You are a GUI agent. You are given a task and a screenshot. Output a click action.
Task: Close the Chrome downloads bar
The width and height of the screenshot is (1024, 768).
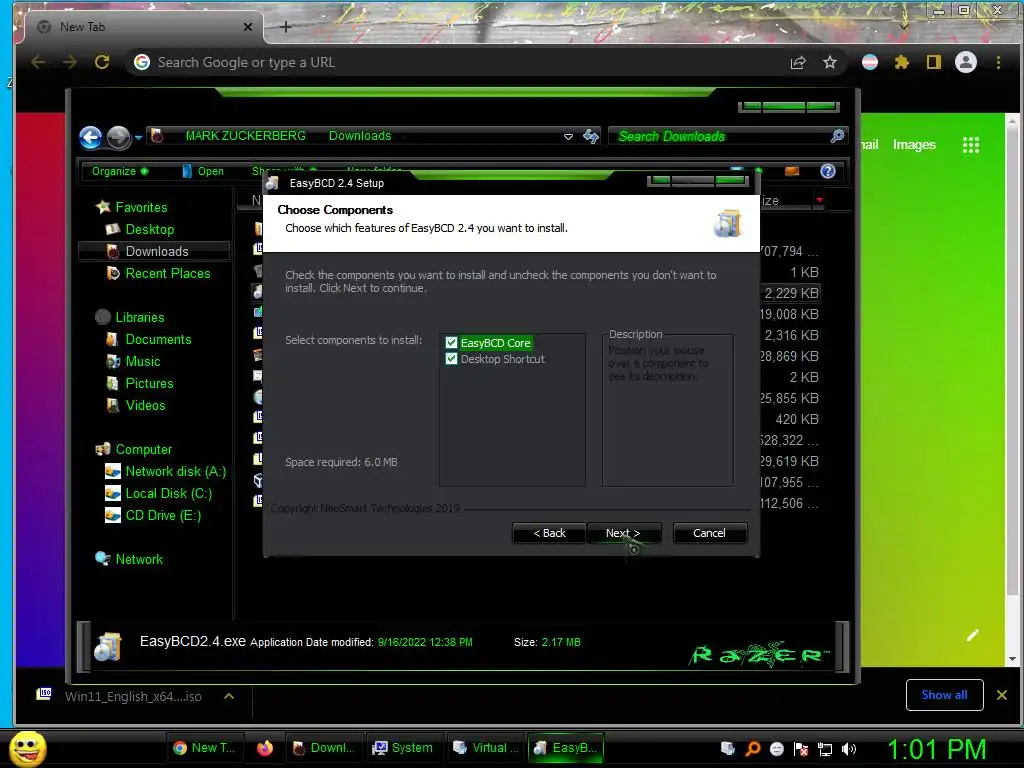click(x=1002, y=695)
